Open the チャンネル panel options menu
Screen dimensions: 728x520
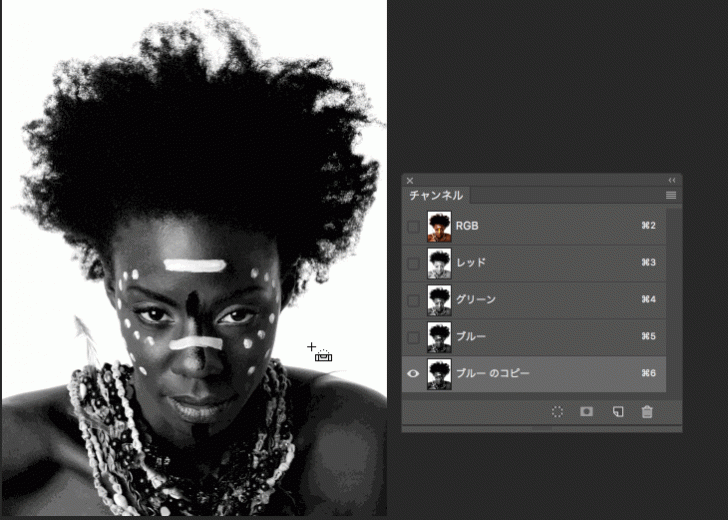point(671,195)
